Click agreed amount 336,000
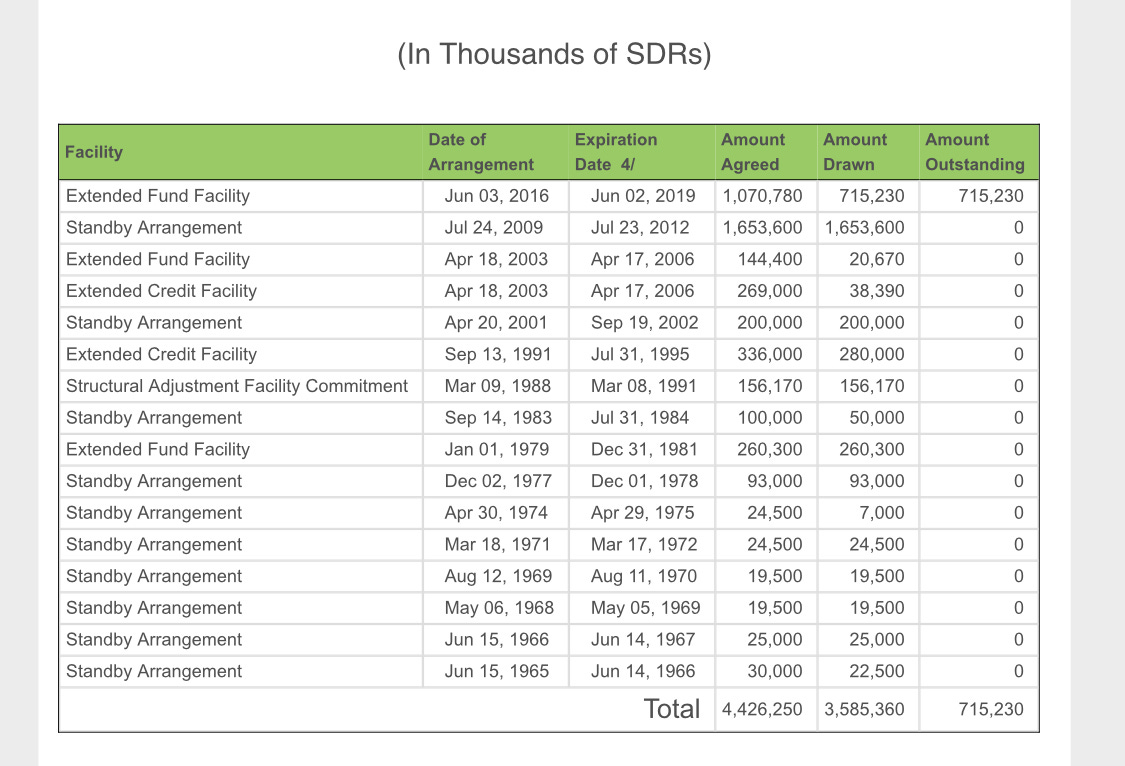Screen dimensions: 1125x766 point(770,354)
